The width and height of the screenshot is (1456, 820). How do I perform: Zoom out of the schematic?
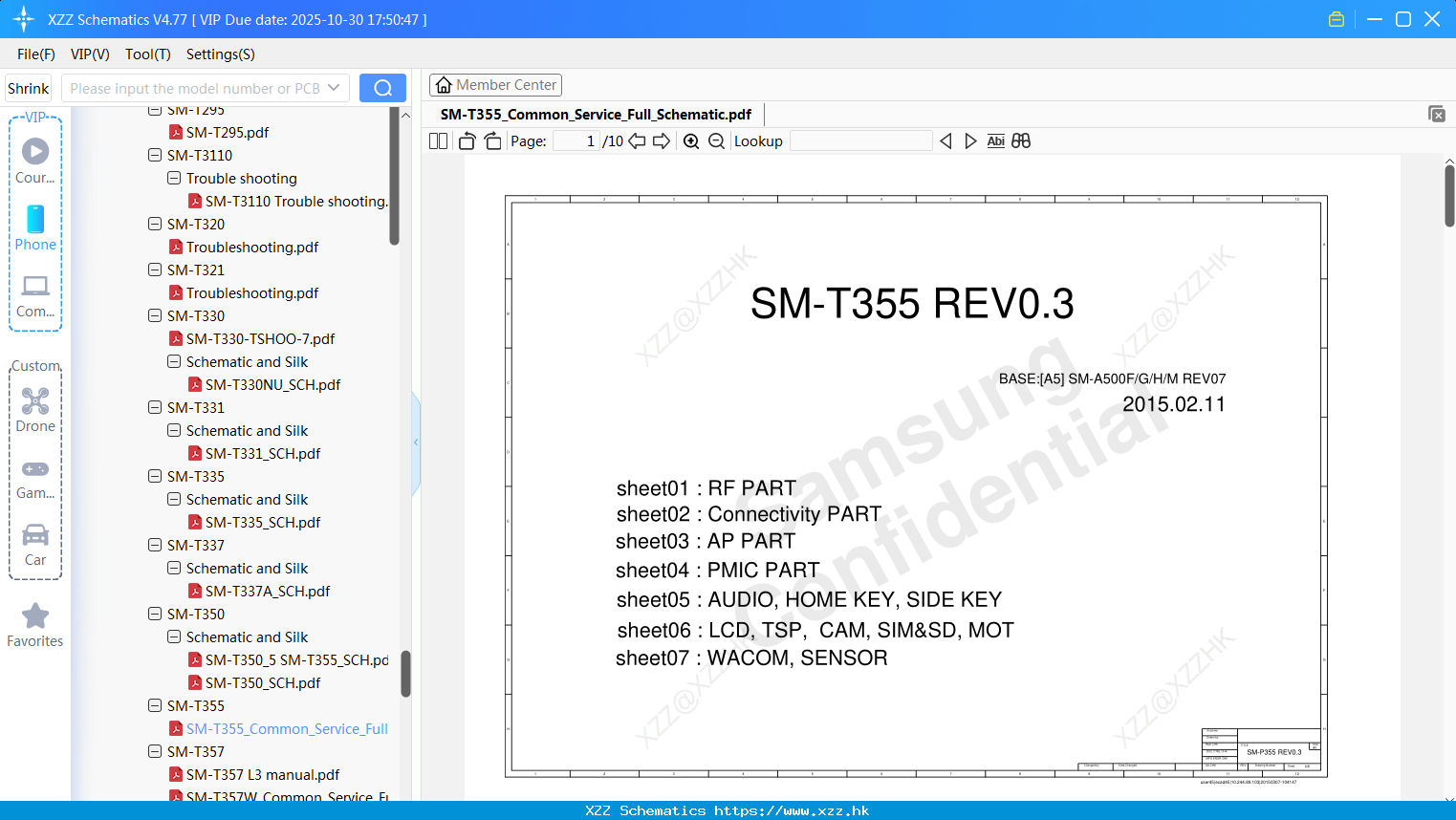click(716, 141)
